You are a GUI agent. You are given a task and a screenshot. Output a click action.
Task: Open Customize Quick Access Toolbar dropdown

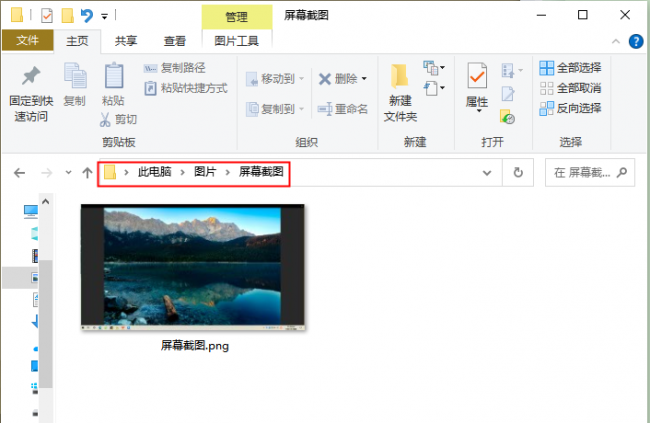tap(104, 17)
